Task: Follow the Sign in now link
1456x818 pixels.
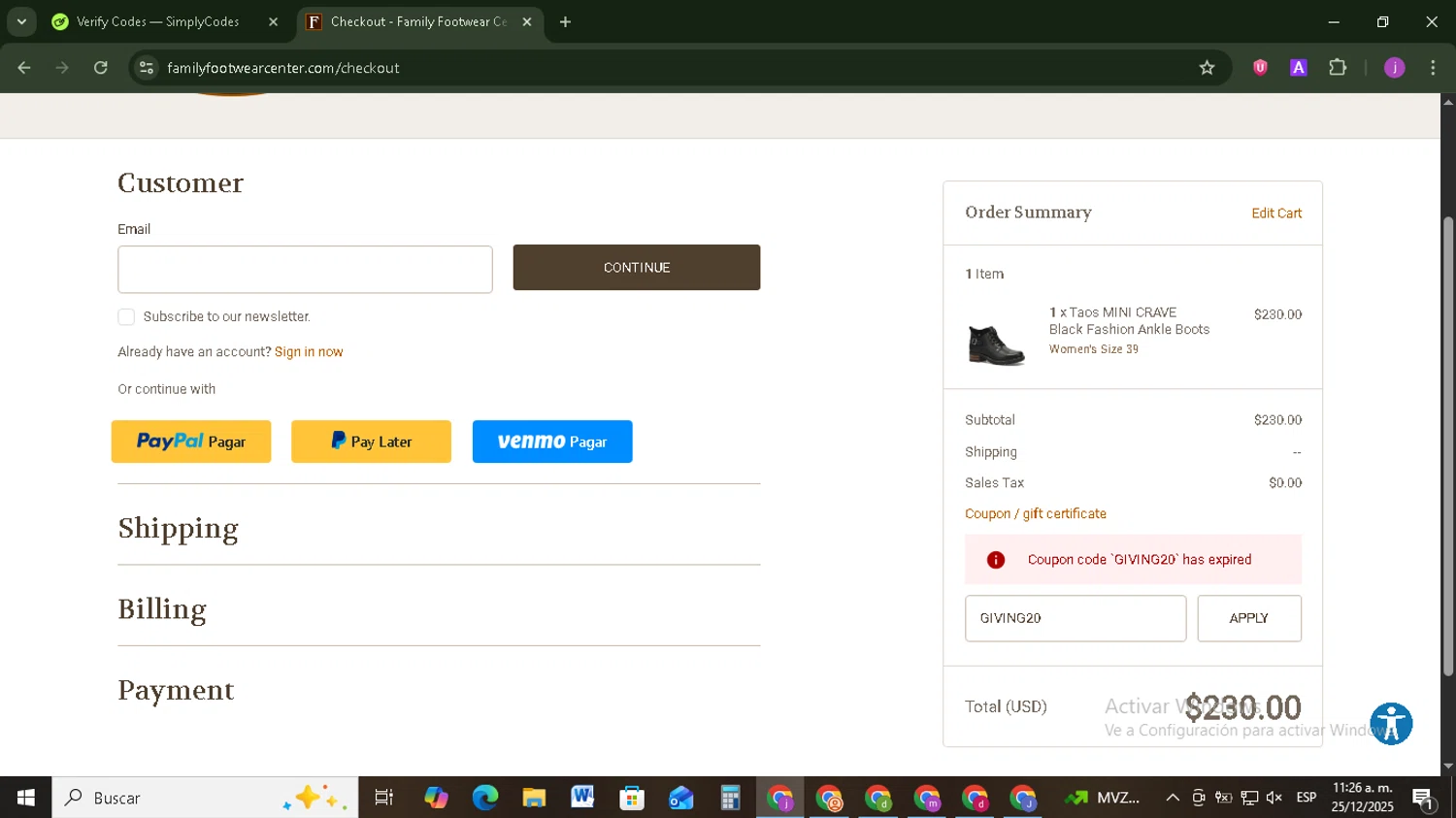Action: (309, 352)
